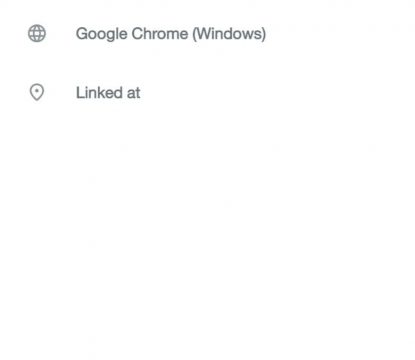Click the Linked at text
The image size is (415, 360).
click(x=108, y=93)
